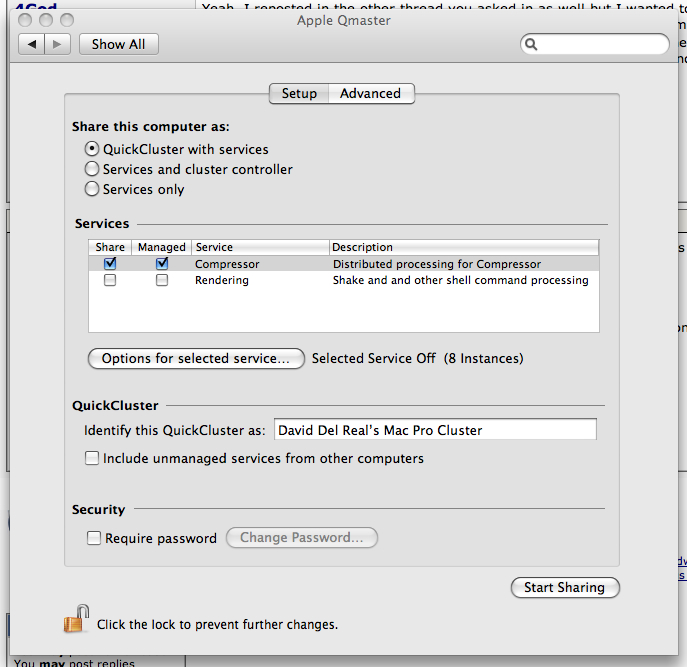
Task: Click the Change Password button
Action: pyautogui.click(x=302, y=537)
